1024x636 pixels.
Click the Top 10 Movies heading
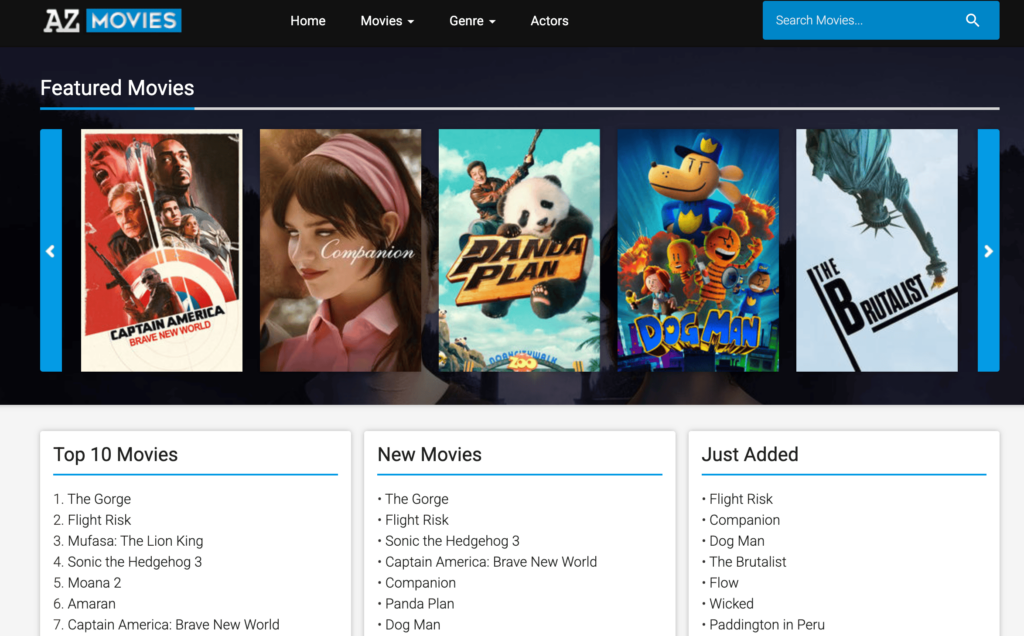click(x=116, y=454)
